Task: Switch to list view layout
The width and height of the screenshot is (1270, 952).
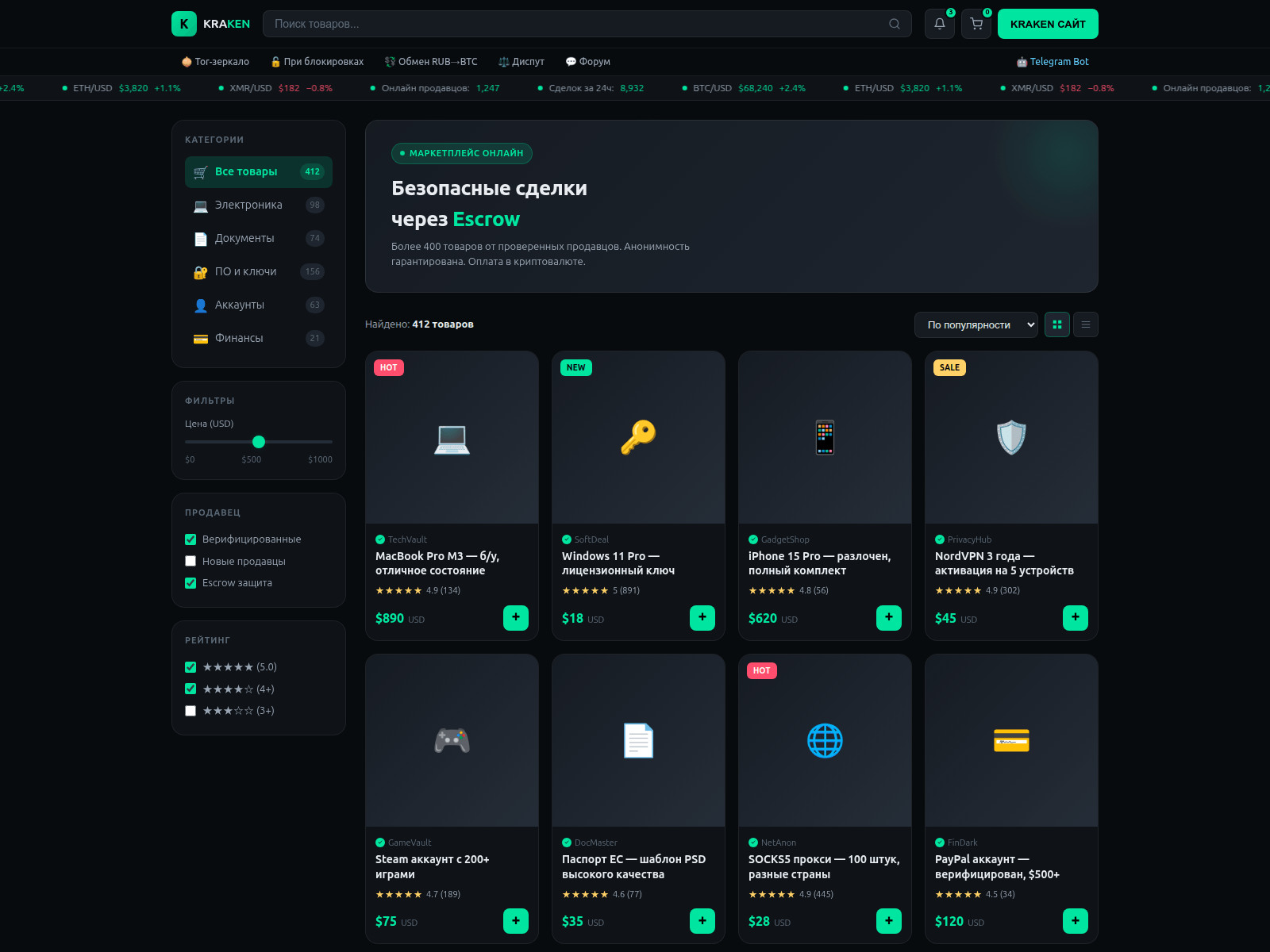Action: tap(1086, 324)
